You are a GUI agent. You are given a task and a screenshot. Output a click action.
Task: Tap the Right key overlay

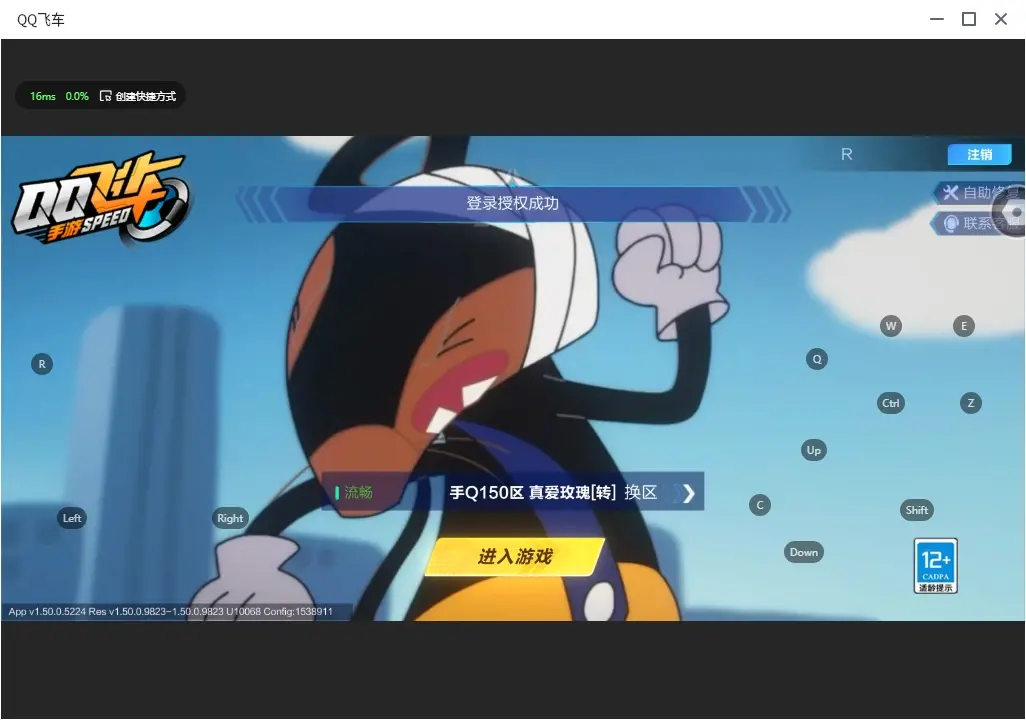tap(230, 518)
